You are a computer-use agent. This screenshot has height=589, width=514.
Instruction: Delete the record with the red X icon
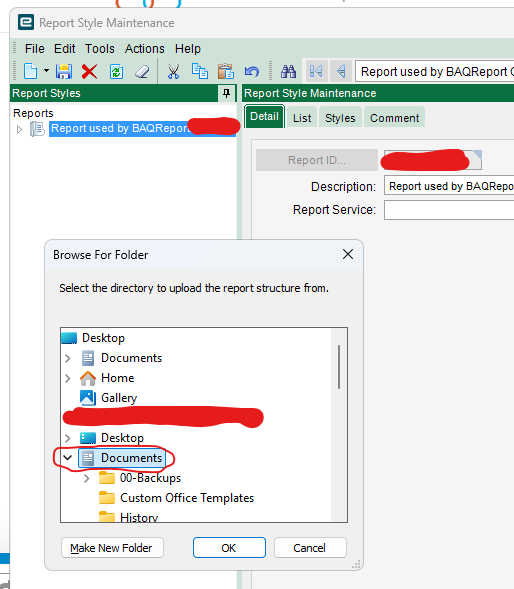point(89,71)
